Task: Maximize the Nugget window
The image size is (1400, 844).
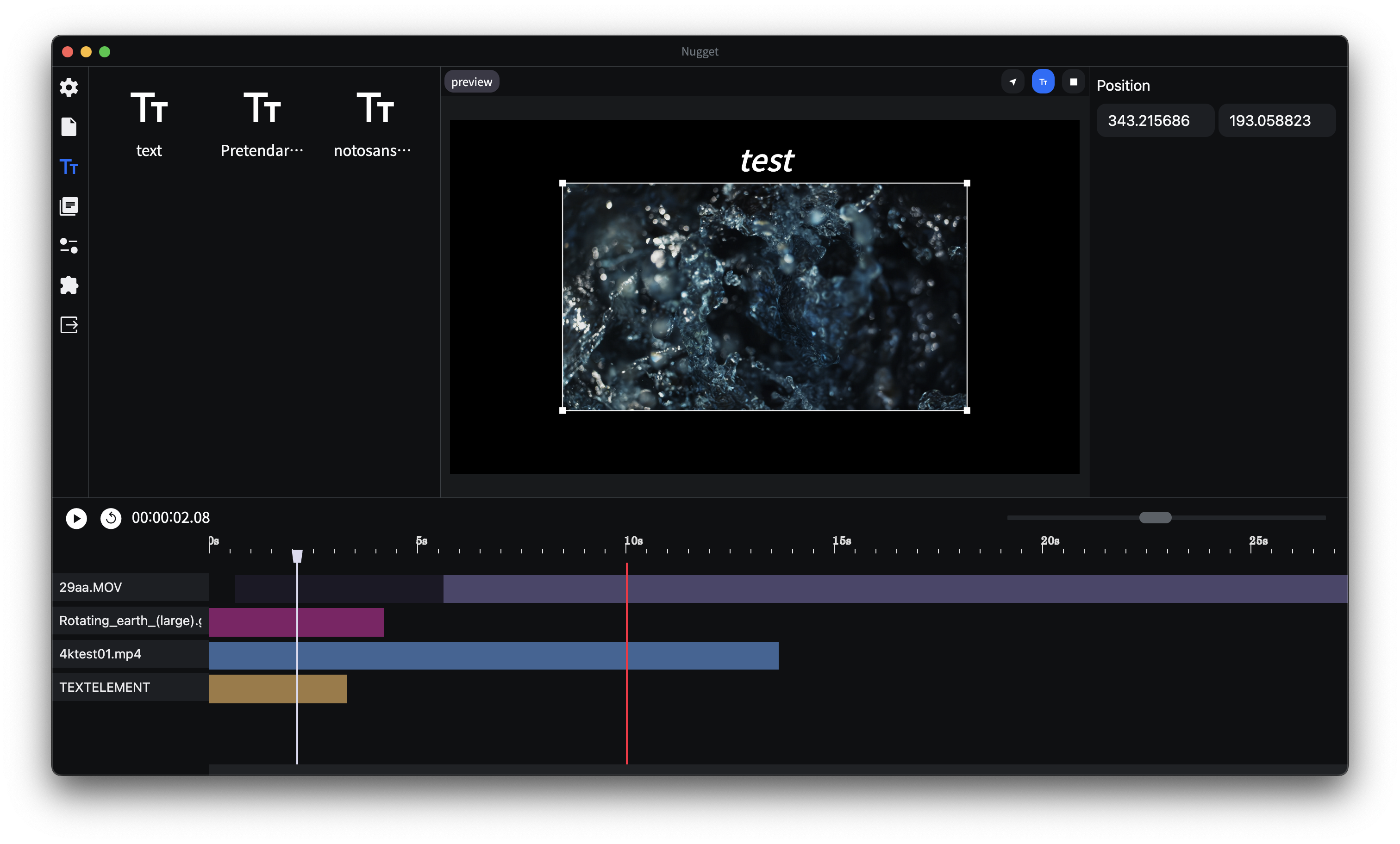Action: click(105, 52)
